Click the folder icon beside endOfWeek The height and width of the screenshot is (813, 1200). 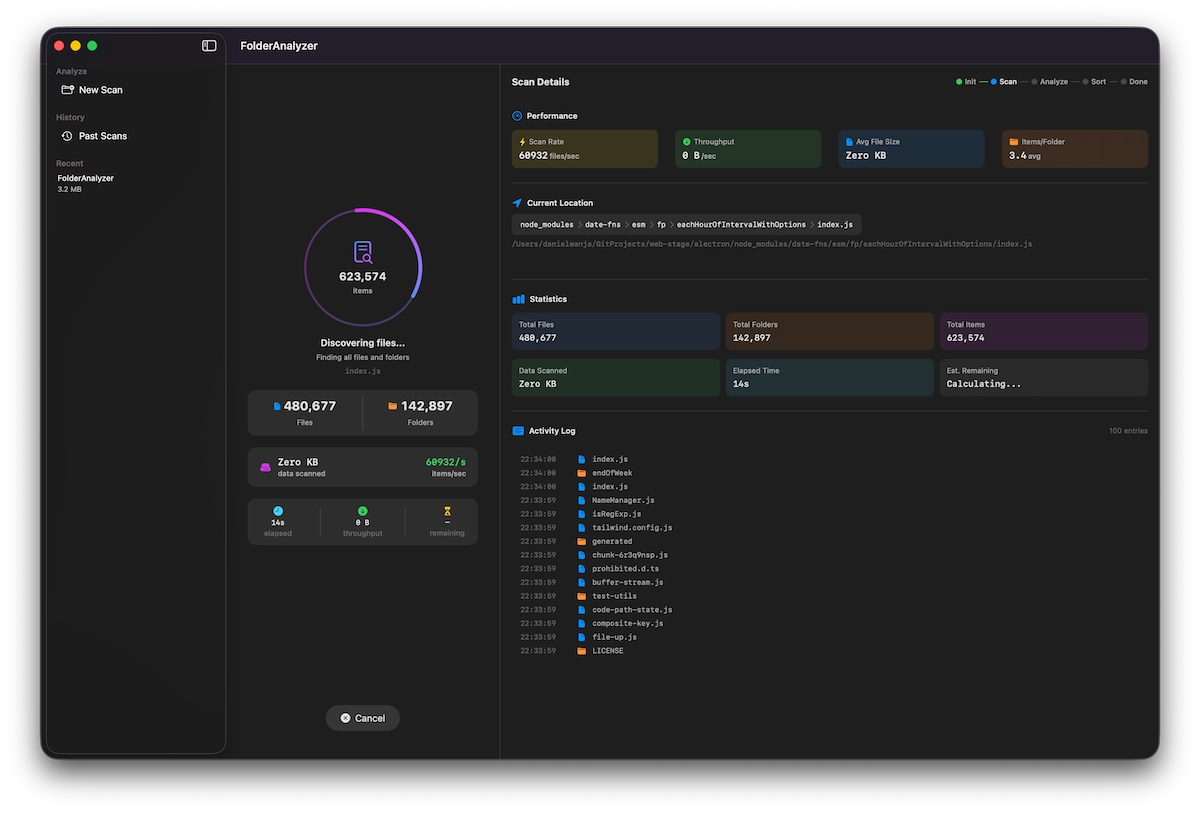click(x=581, y=473)
